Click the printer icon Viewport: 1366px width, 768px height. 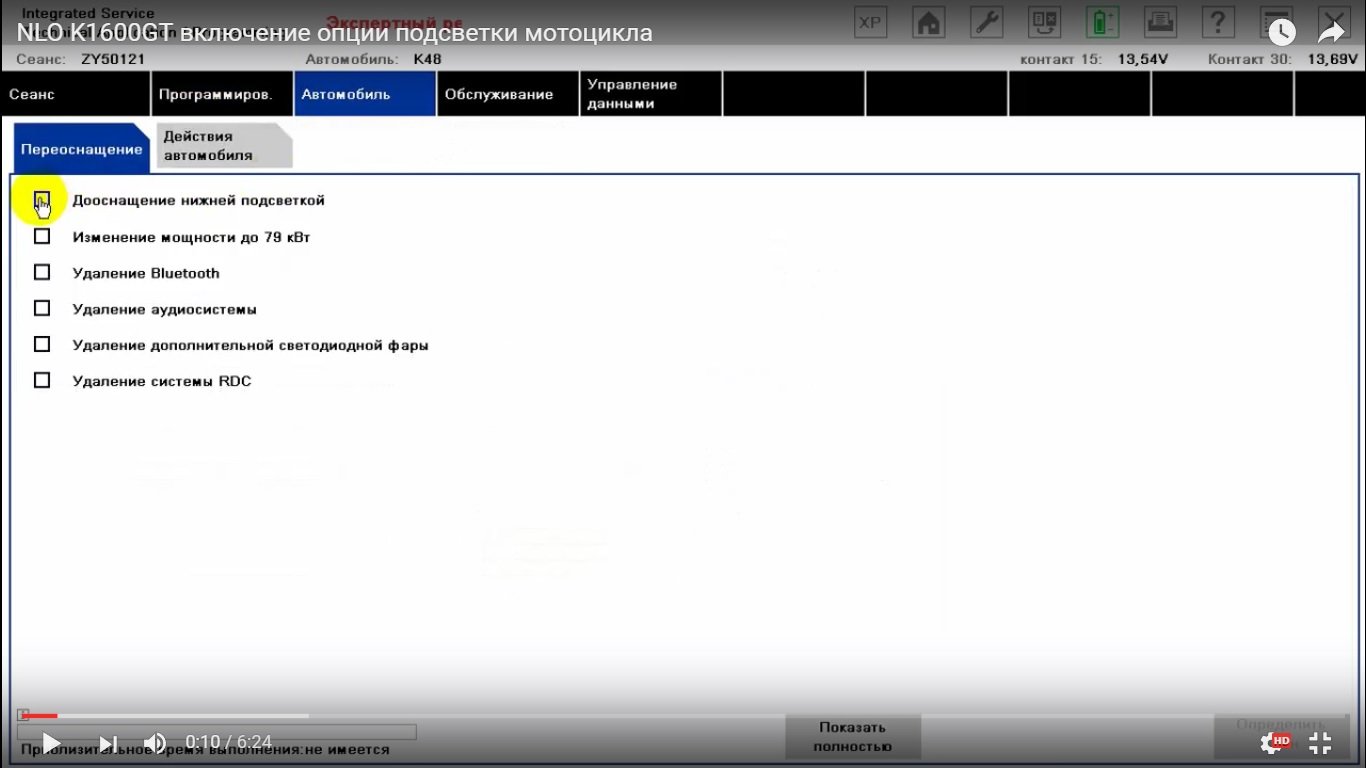[x=1160, y=24]
